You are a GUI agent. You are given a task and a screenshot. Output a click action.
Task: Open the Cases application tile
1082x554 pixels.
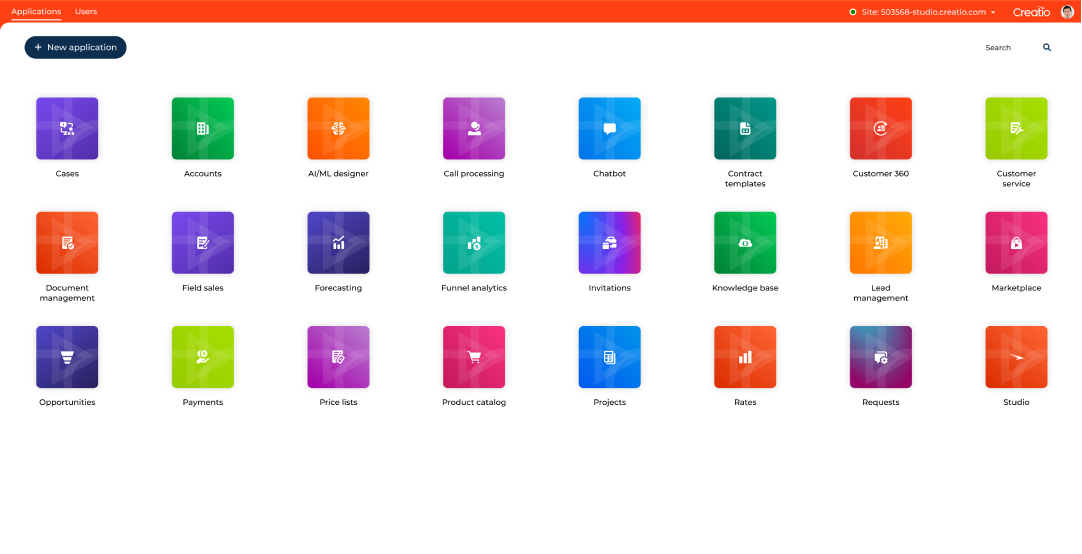(67, 128)
